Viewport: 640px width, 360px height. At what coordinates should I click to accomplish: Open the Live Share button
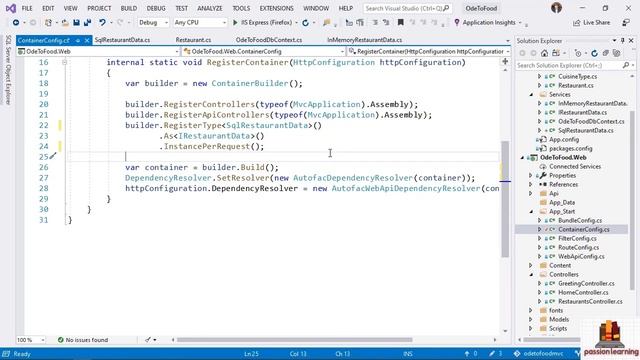point(591,23)
